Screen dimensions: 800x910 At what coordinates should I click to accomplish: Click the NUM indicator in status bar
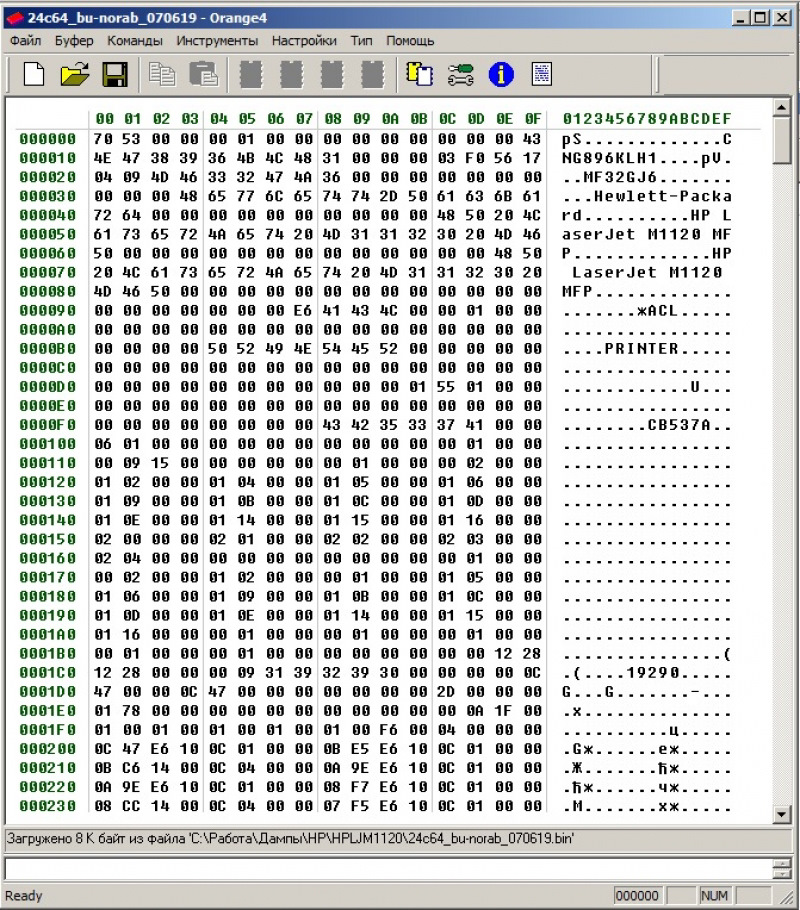pos(714,895)
